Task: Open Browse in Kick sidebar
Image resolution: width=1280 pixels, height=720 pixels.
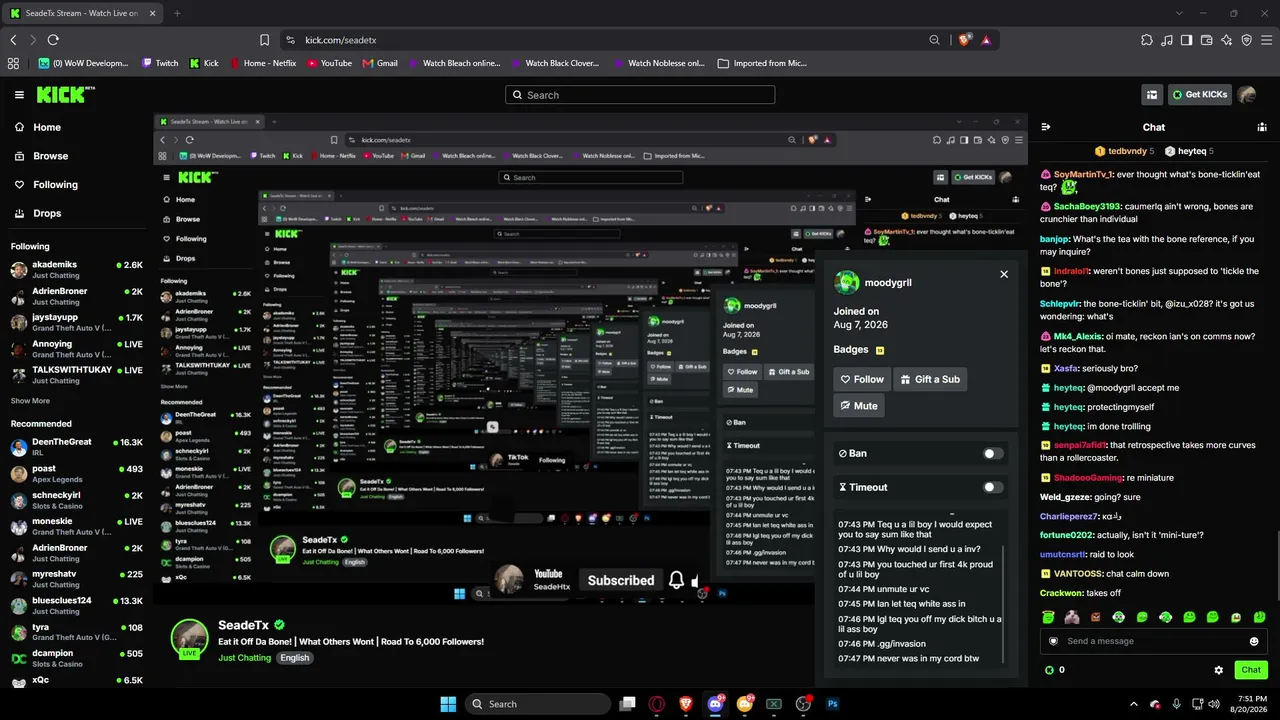Action: [x=41, y=156]
